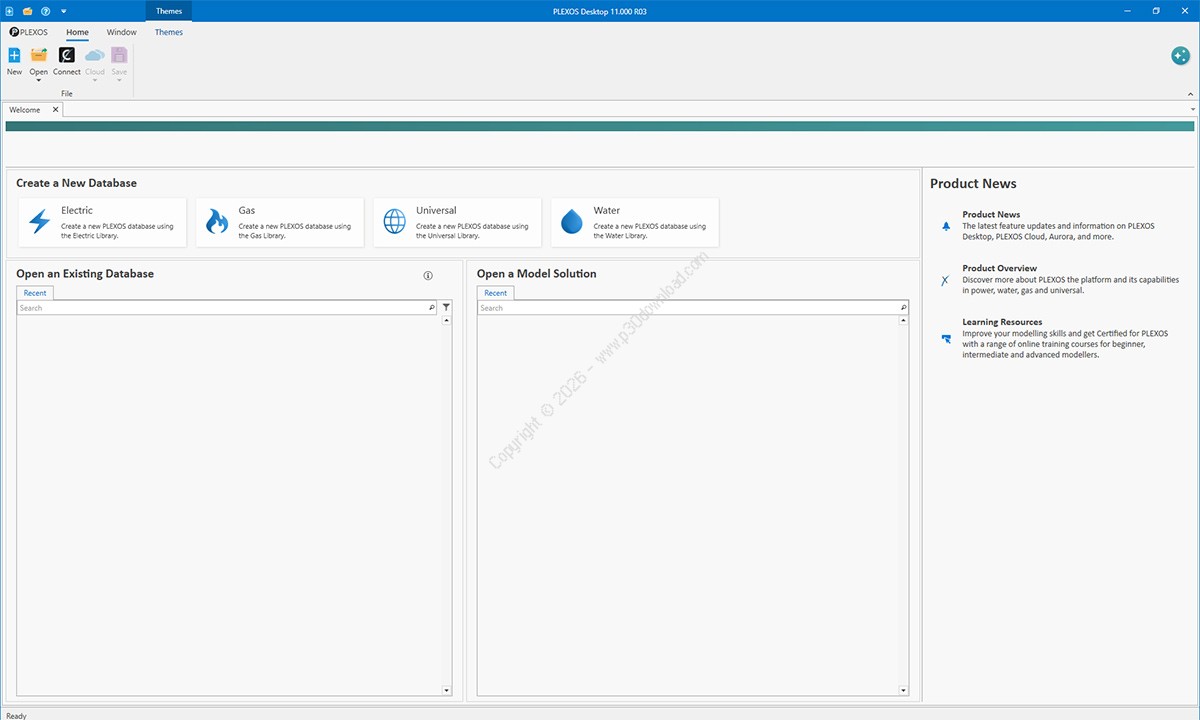Click the Learning Resources icon
Viewport: 1200px width, 720px height.
point(946,339)
